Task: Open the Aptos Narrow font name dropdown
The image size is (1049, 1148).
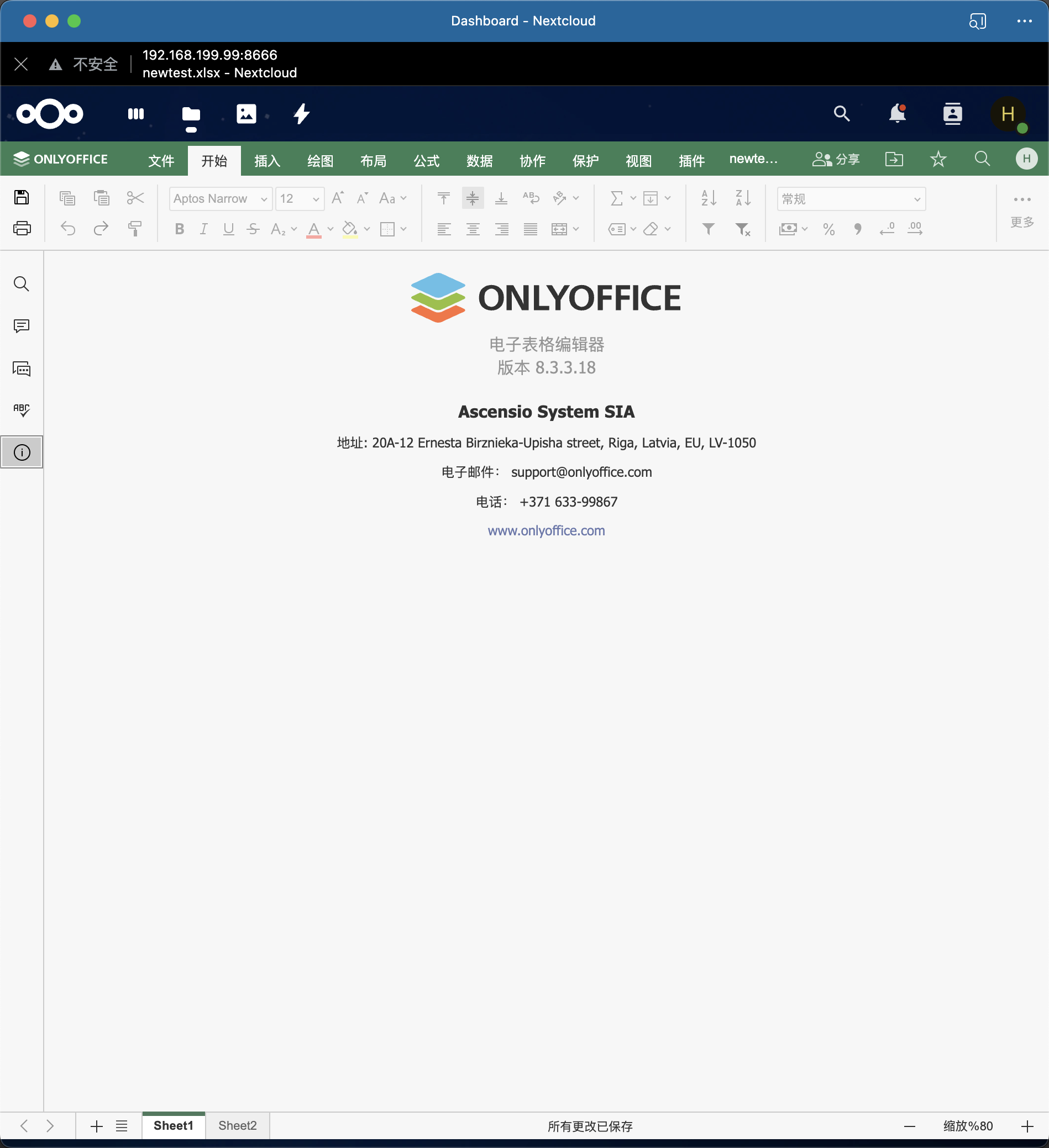Action: [264, 199]
